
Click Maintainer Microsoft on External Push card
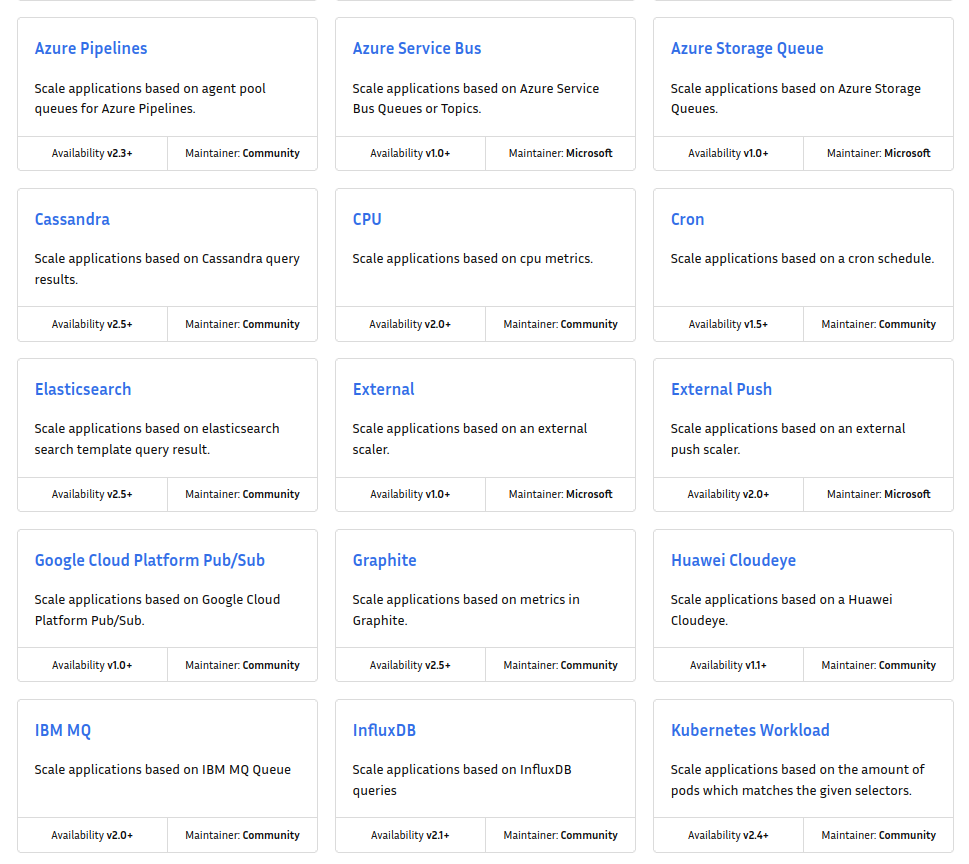click(x=879, y=494)
